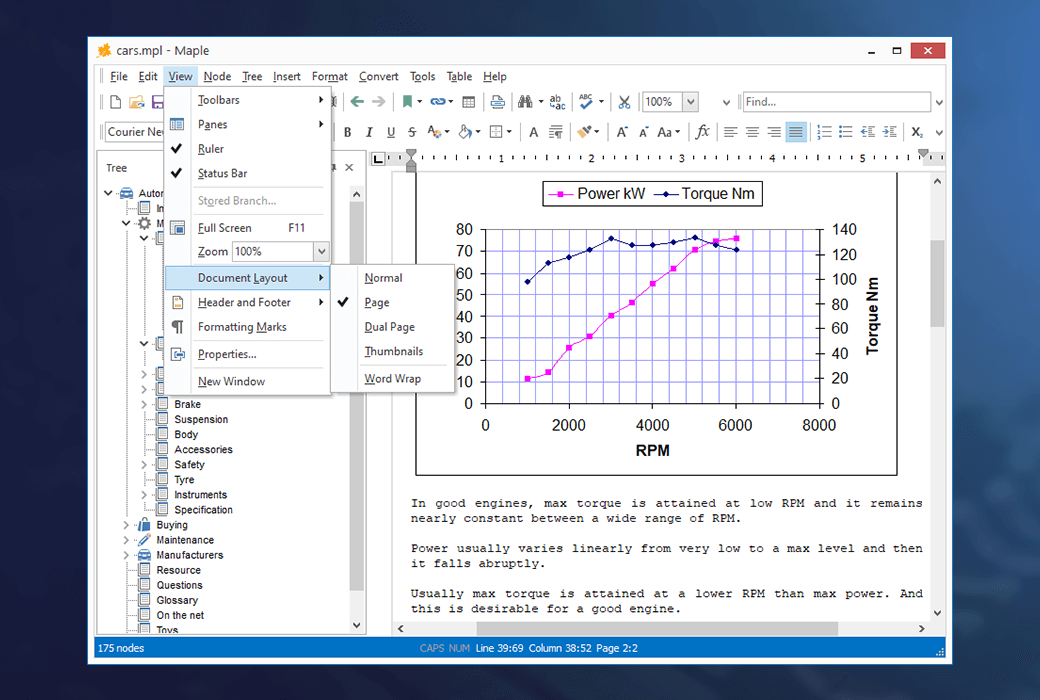Click the scissors Cut icon
This screenshot has width=1040, height=700.
(x=624, y=102)
